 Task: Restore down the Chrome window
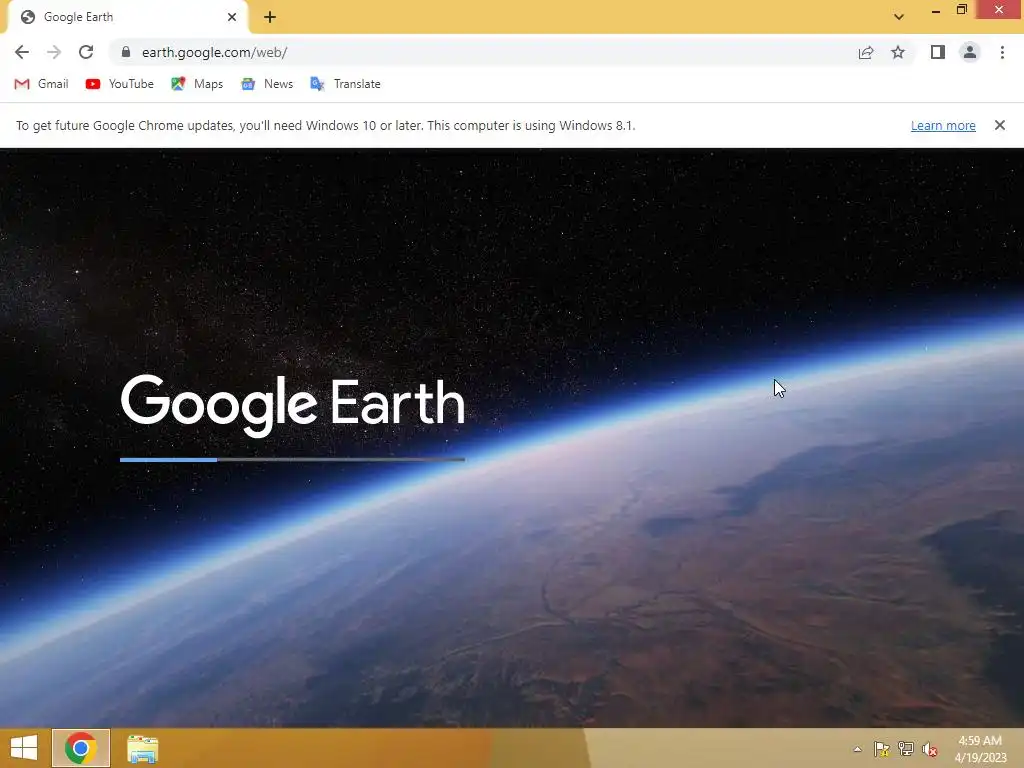tap(961, 10)
